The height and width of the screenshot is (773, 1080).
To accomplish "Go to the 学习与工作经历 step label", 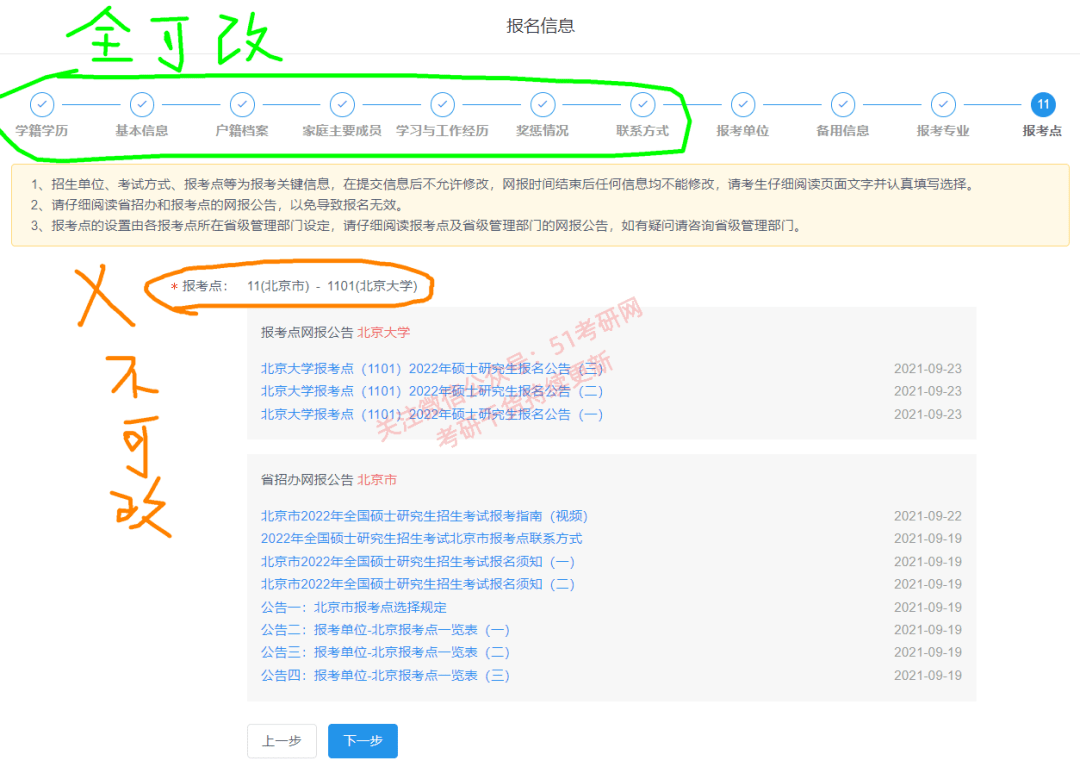I will [x=442, y=131].
